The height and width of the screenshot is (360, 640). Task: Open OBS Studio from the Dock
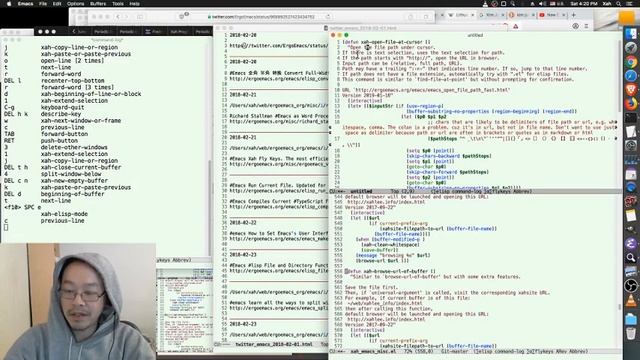click(x=631, y=286)
